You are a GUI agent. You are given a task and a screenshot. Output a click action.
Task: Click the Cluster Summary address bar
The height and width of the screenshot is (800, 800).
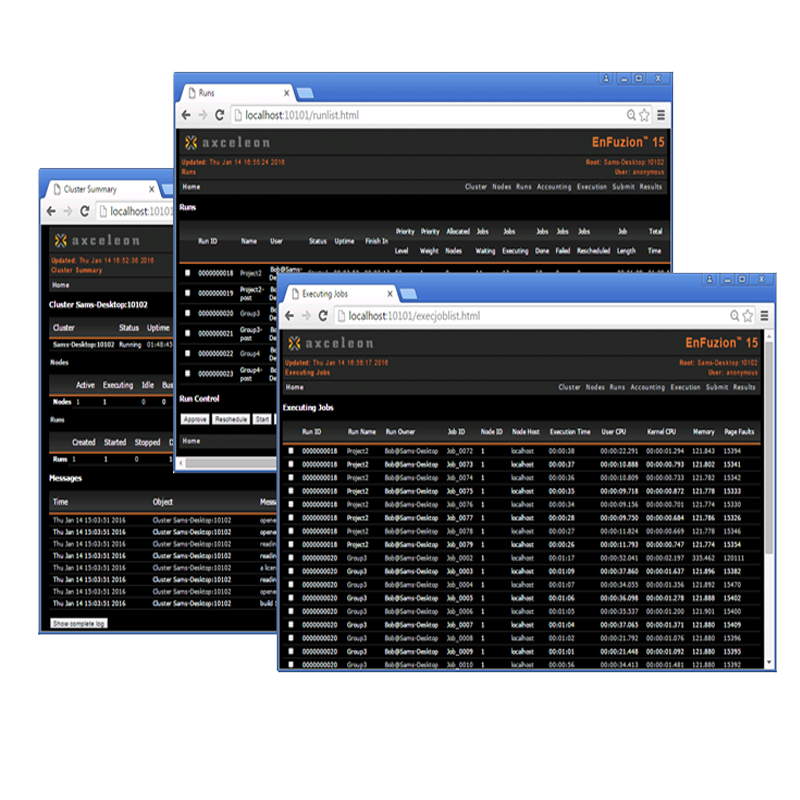pos(135,211)
